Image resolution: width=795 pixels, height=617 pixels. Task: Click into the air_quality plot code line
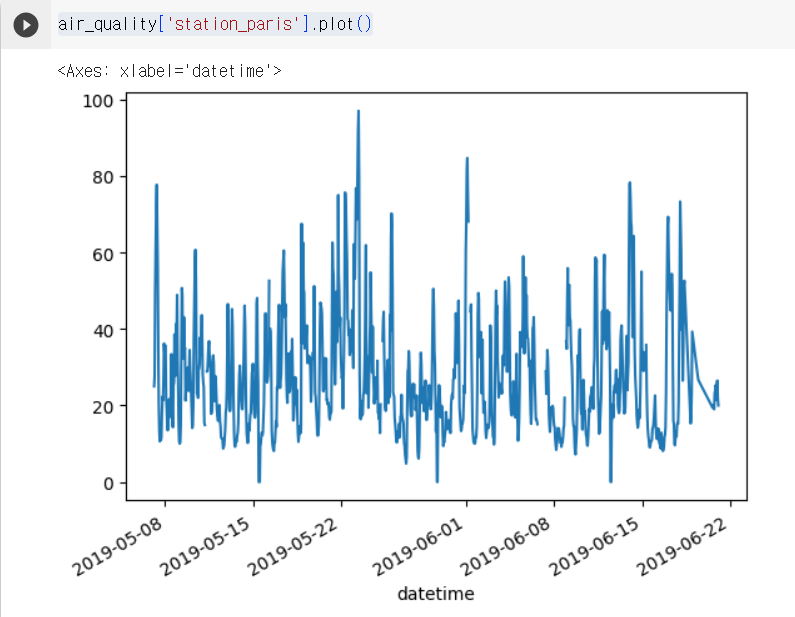pos(215,24)
